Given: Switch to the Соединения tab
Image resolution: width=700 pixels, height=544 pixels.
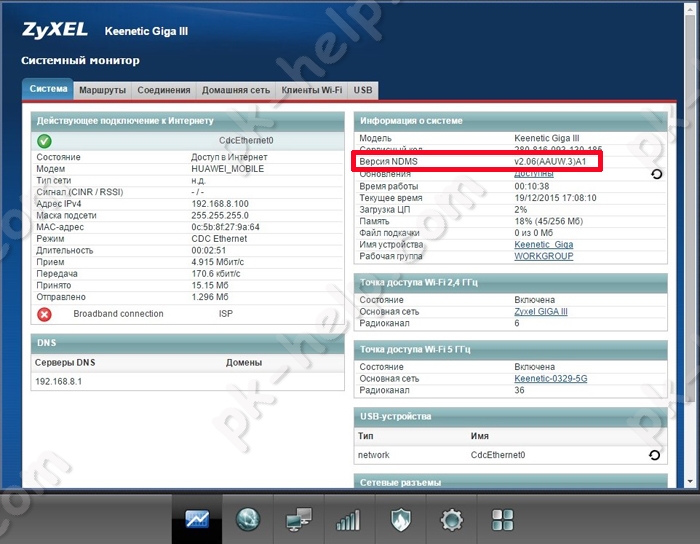Looking at the screenshot, I should click(163, 90).
